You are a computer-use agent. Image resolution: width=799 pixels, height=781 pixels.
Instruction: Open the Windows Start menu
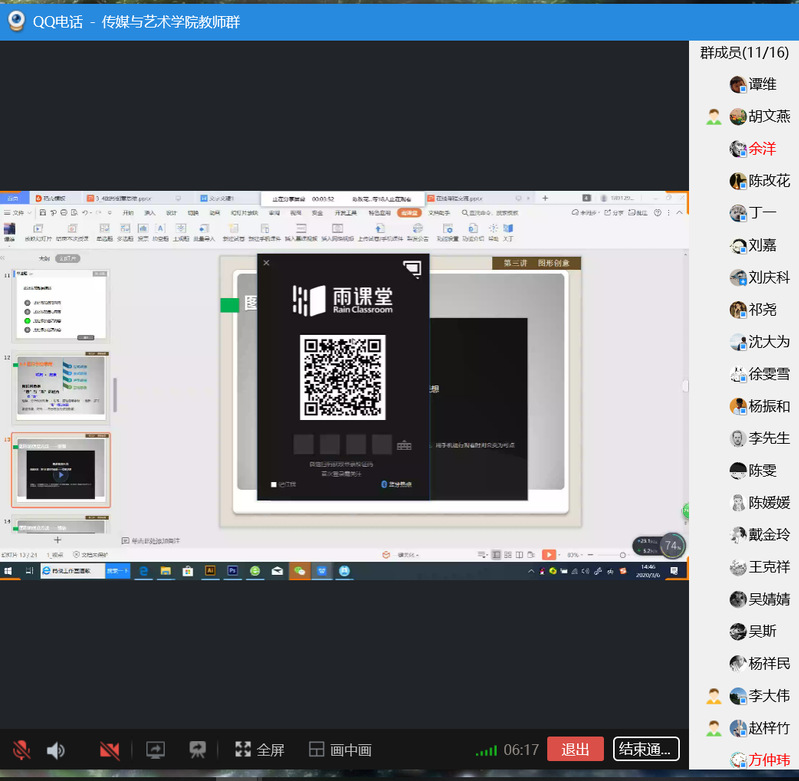click(8, 571)
